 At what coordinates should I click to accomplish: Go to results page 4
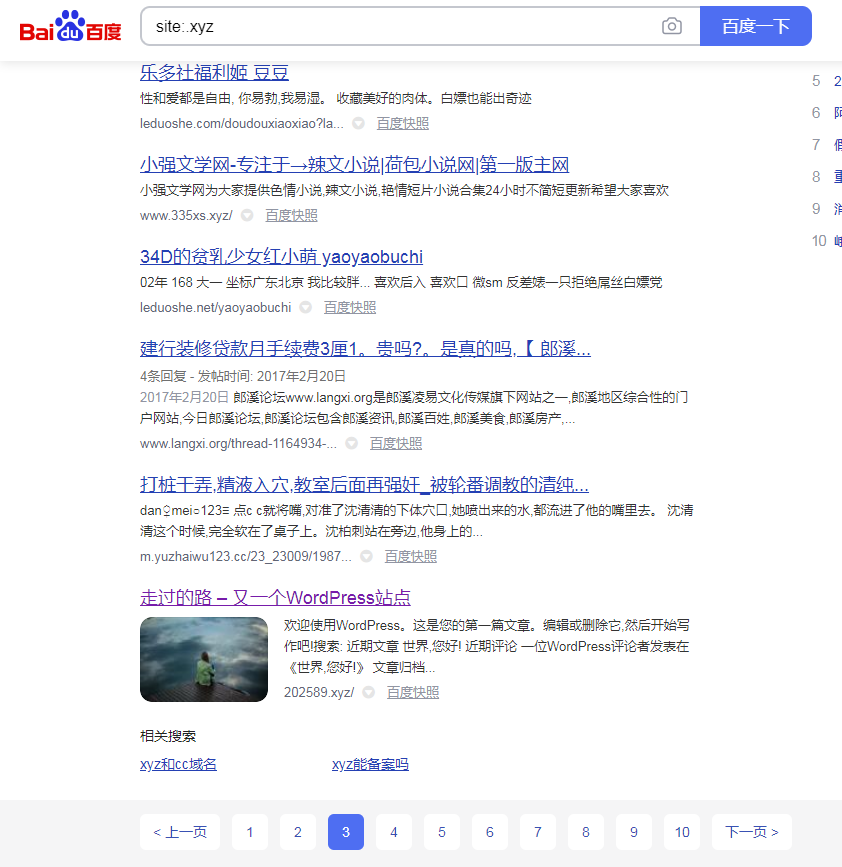[x=394, y=832]
